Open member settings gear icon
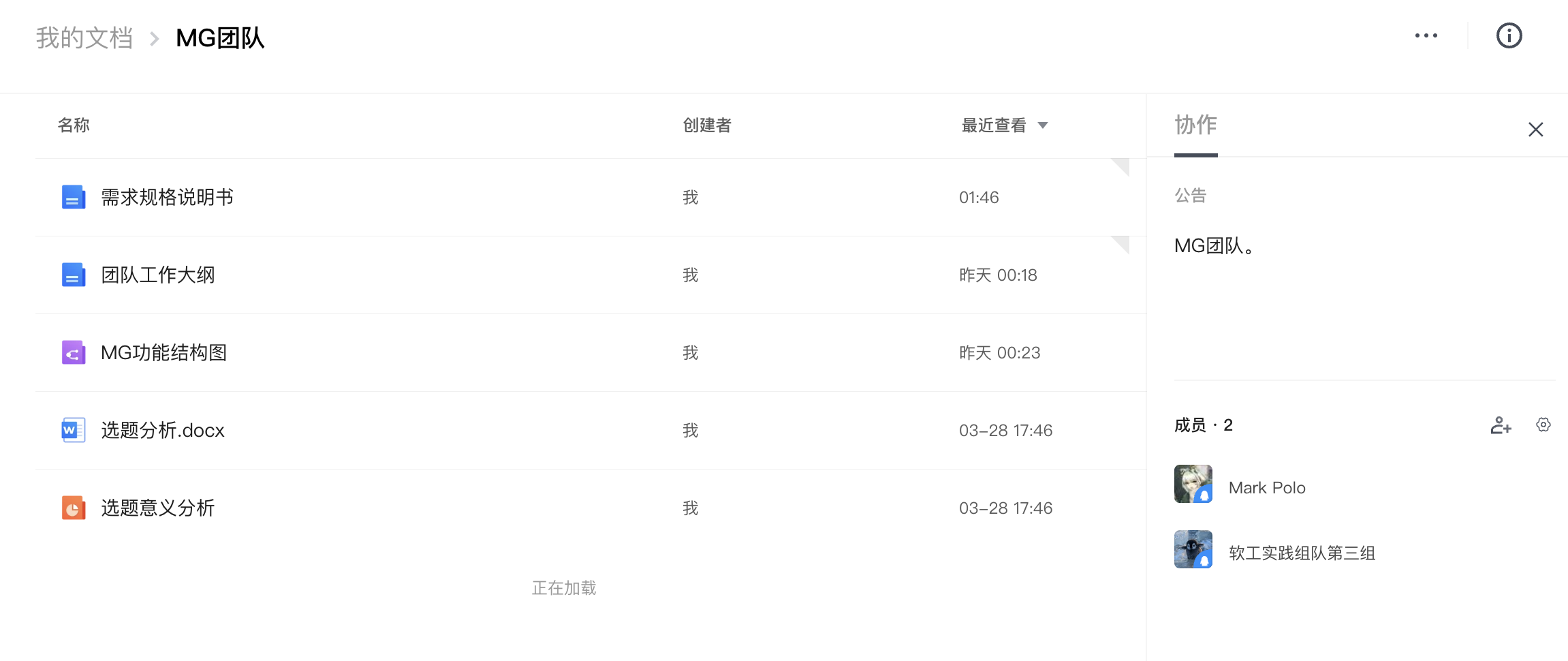Image resolution: width=1568 pixels, height=661 pixels. [1543, 425]
